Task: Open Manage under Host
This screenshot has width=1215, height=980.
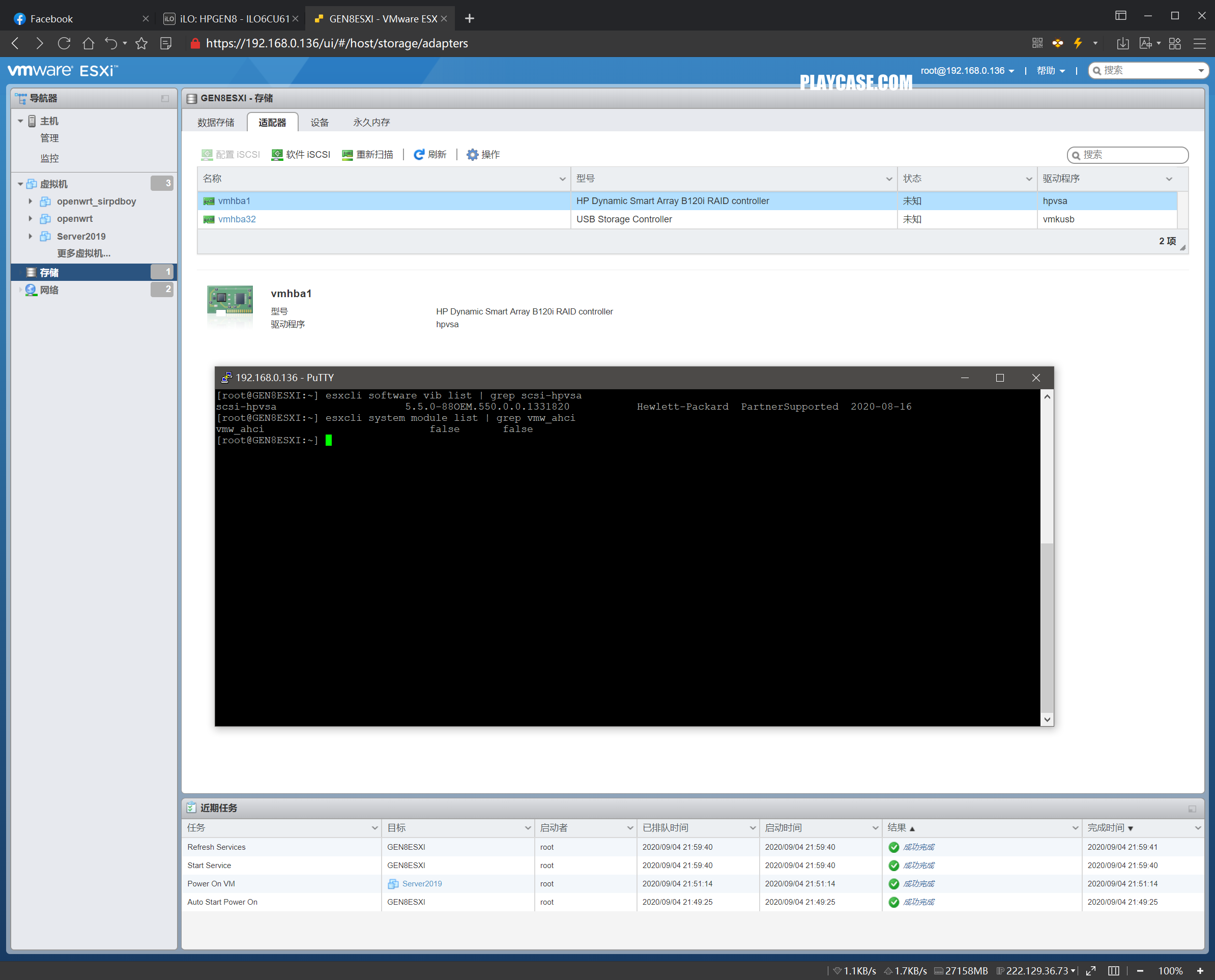Action: click(49, 138)
